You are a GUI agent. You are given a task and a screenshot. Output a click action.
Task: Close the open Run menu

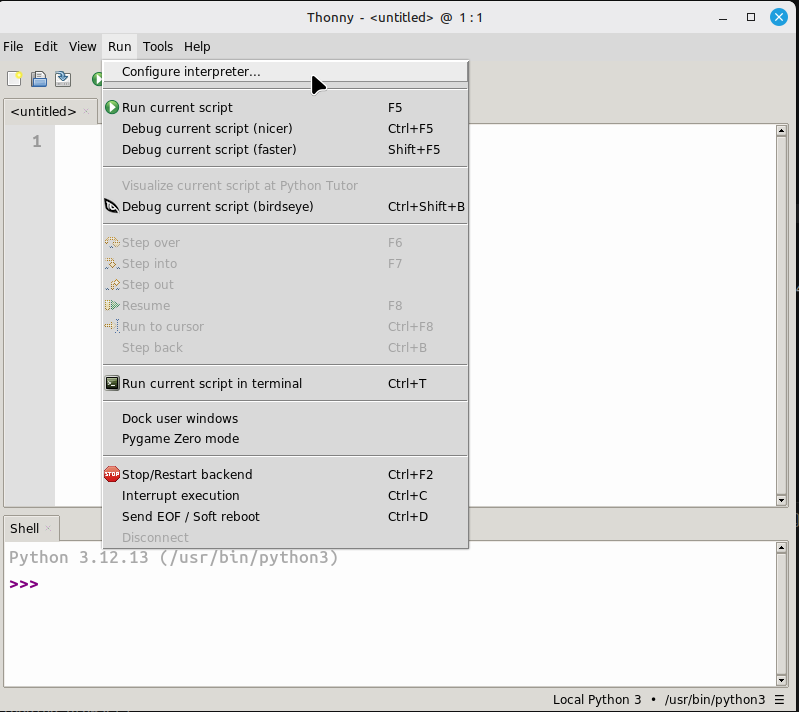tap(120, 46)
